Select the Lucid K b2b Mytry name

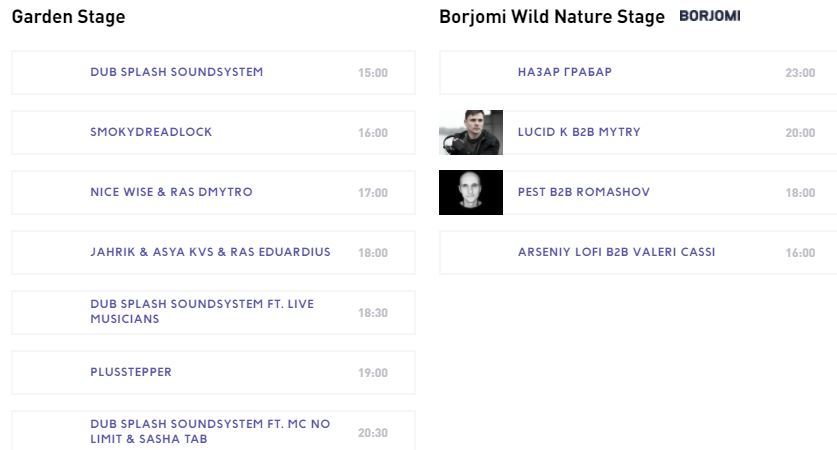(x=578, y=132)
